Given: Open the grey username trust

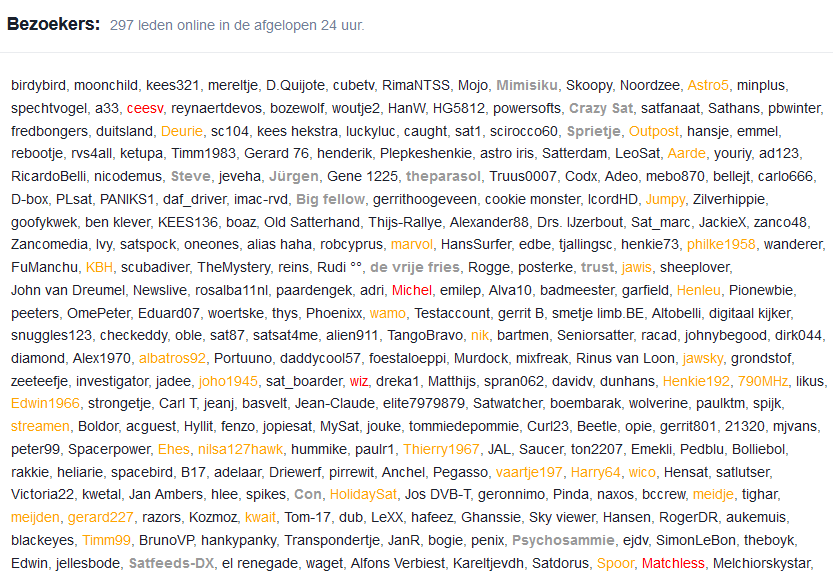Looking at the screenshot, I should tap(597, 267).
